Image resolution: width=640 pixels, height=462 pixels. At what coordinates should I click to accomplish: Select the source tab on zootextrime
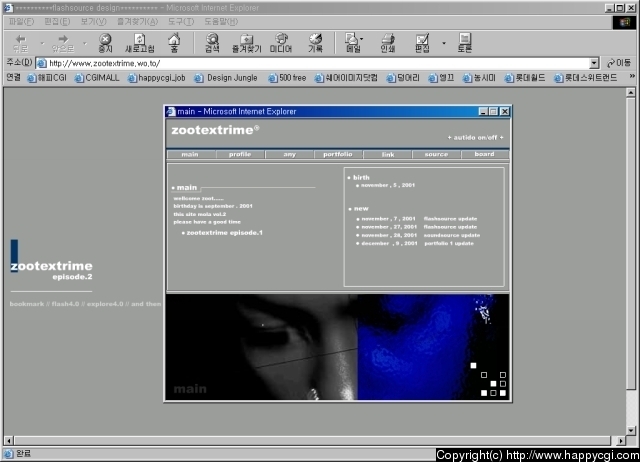click(x=436, y=154)
